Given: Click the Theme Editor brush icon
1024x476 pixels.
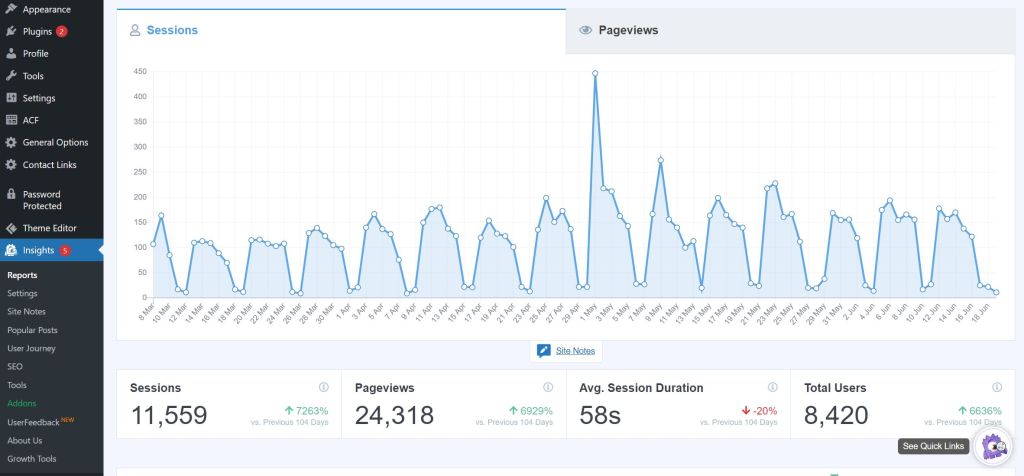Looking at the screenshot, I should [11, 228].
